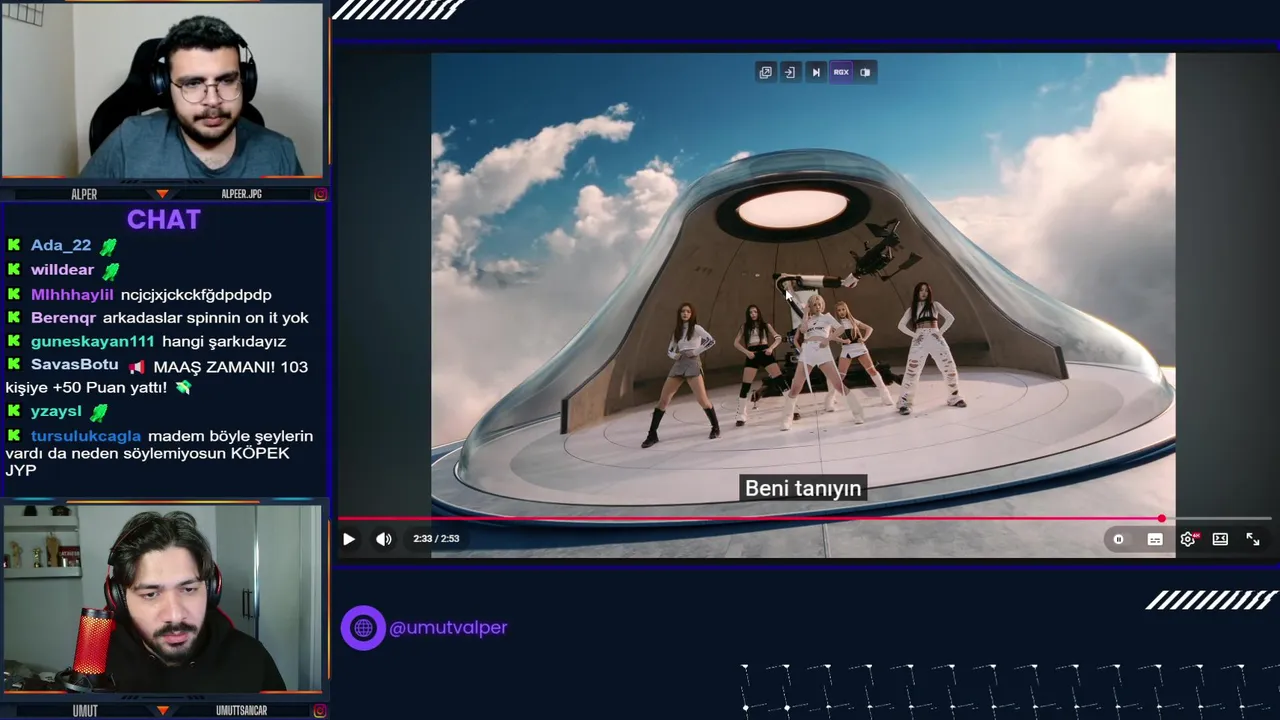This screenshot has width=1280, height=720.
Task: Click the 2:33 / 2:53 time display
Action: (x=436, y=539)
